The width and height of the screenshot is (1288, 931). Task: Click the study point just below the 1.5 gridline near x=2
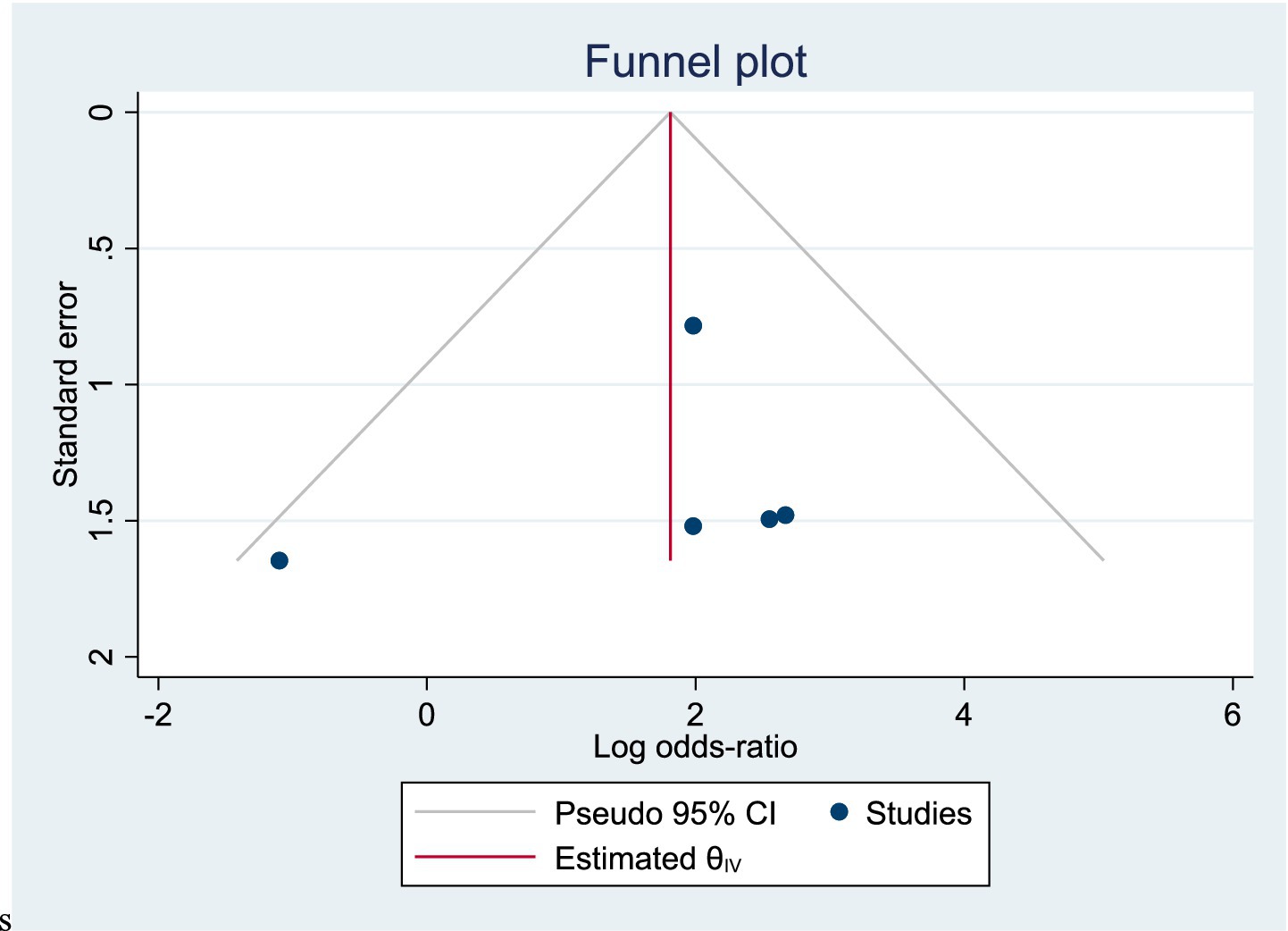[x=693, y=526]
